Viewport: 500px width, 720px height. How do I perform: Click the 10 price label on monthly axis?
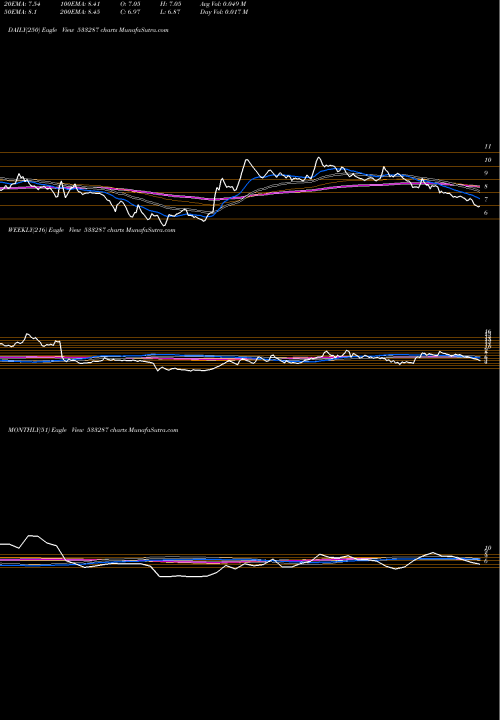[x=488, y=548]
